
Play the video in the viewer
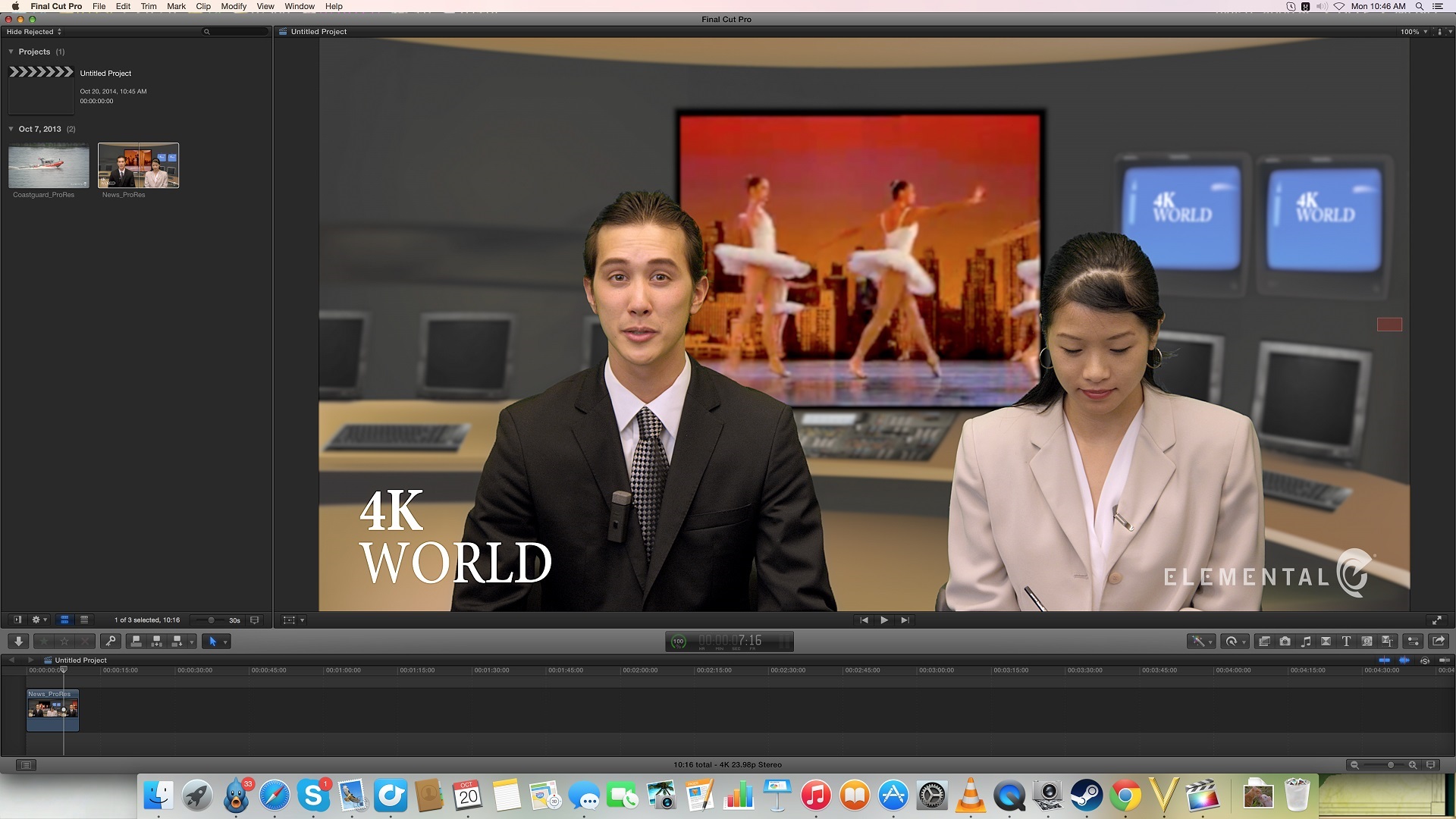tap(884, 620)
